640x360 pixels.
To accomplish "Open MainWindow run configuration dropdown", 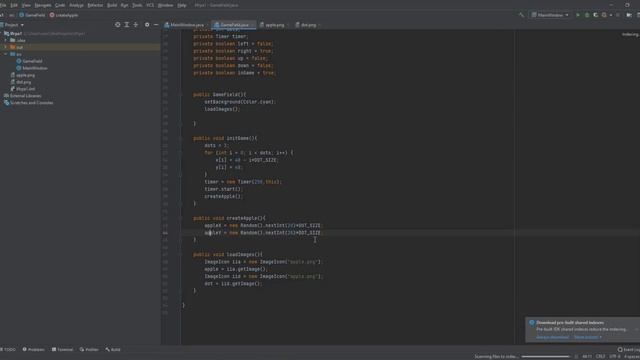I will pyautogui.click(x=550, y=15).
